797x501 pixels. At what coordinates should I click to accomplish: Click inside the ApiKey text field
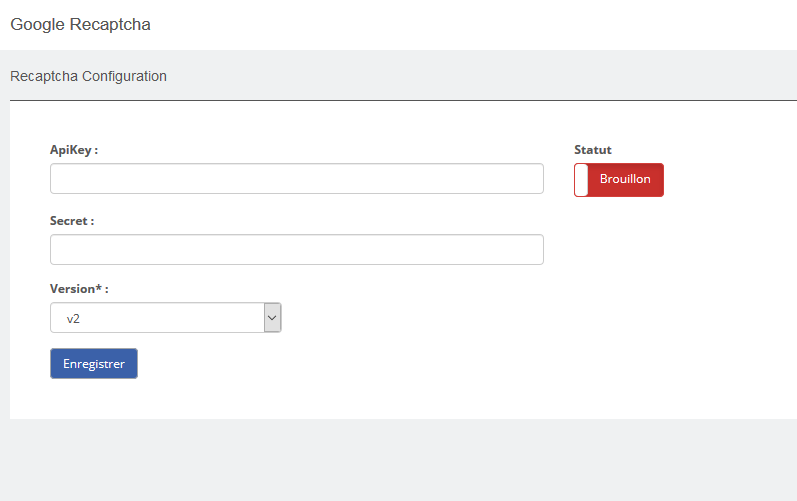pos(297,178)
